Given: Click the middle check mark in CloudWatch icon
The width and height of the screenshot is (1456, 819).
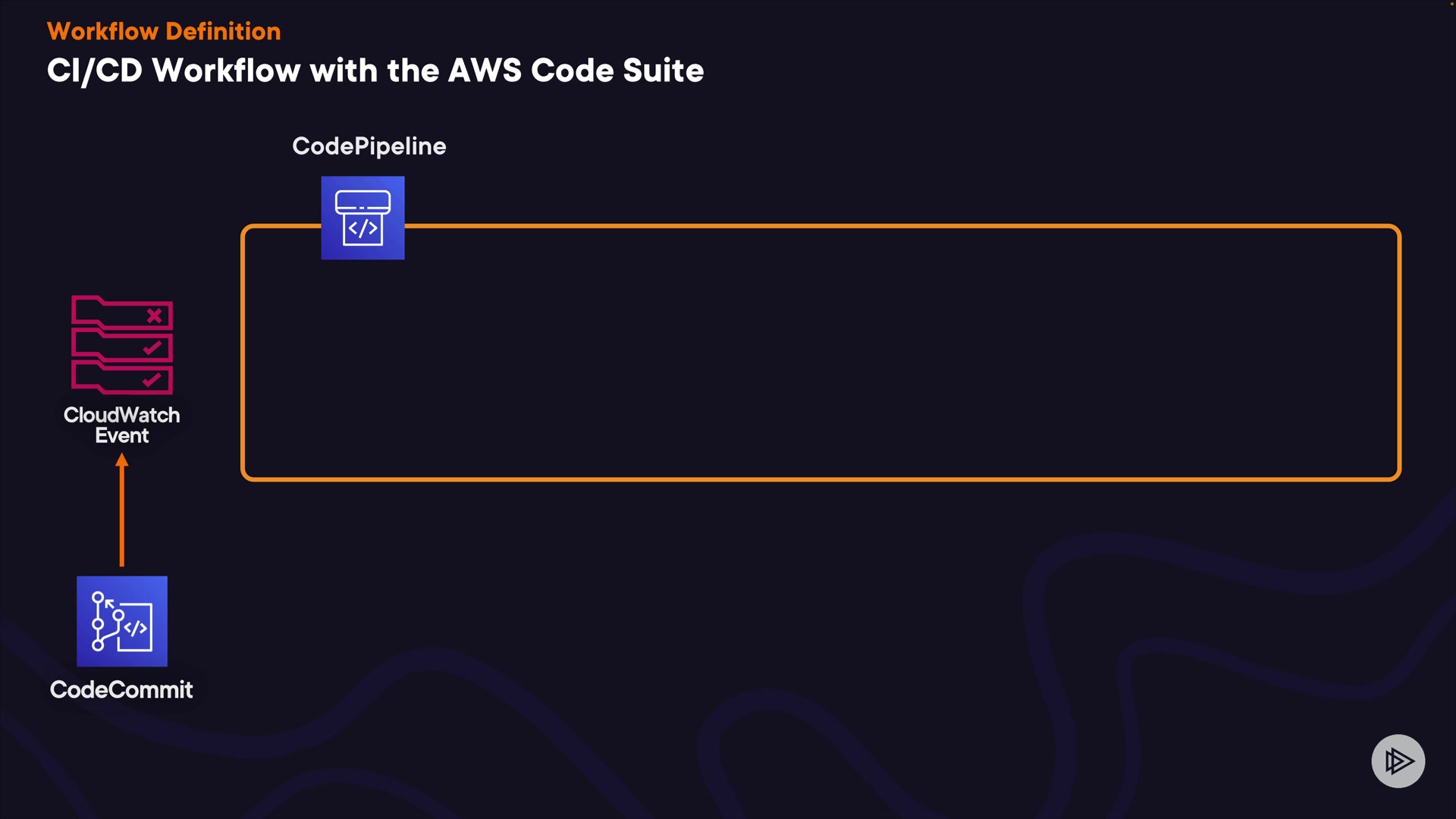Looking at the screenshot, I should pos(152,347).
